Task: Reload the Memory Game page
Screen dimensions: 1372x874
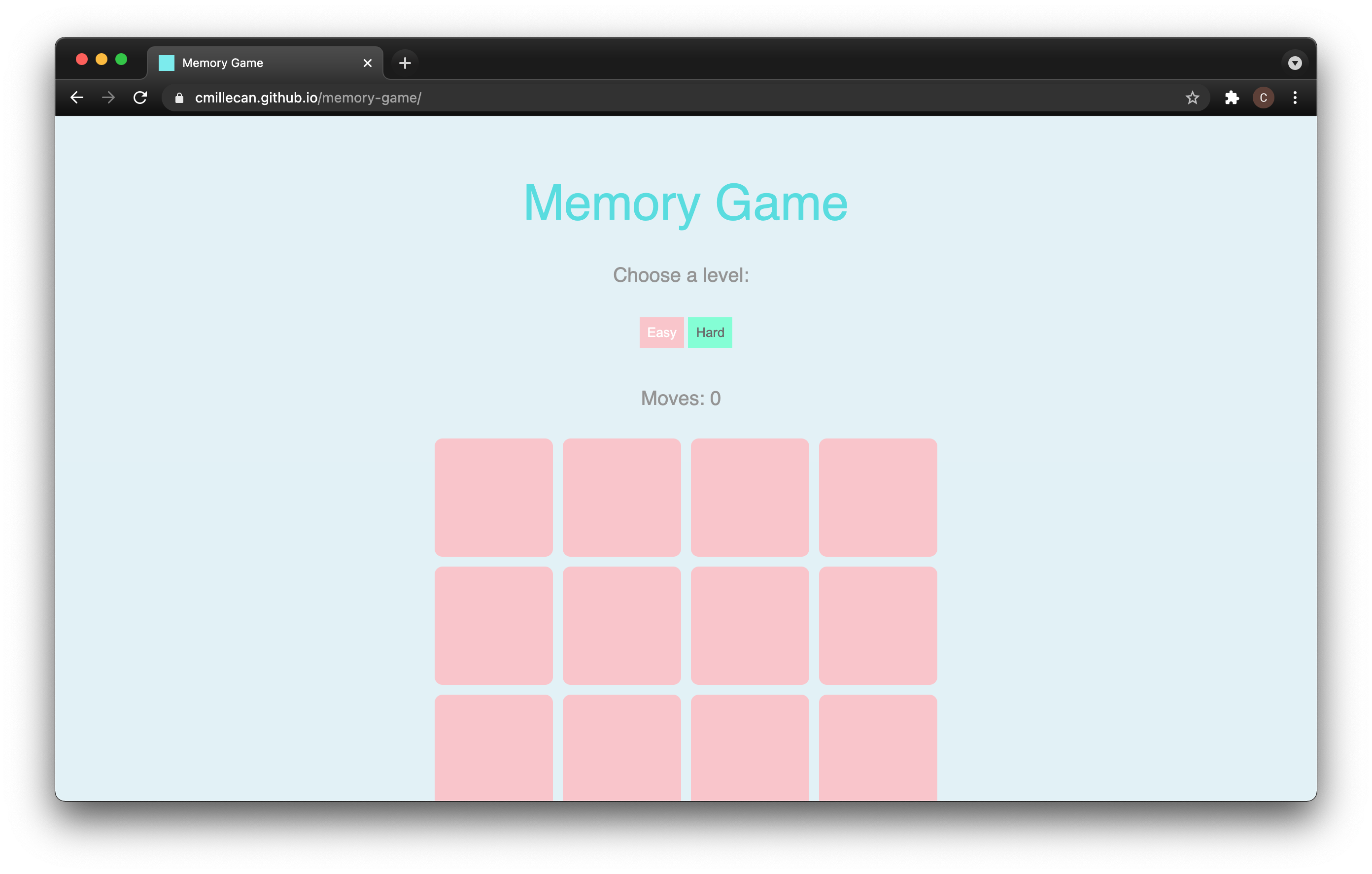Action: click(140, 98)
